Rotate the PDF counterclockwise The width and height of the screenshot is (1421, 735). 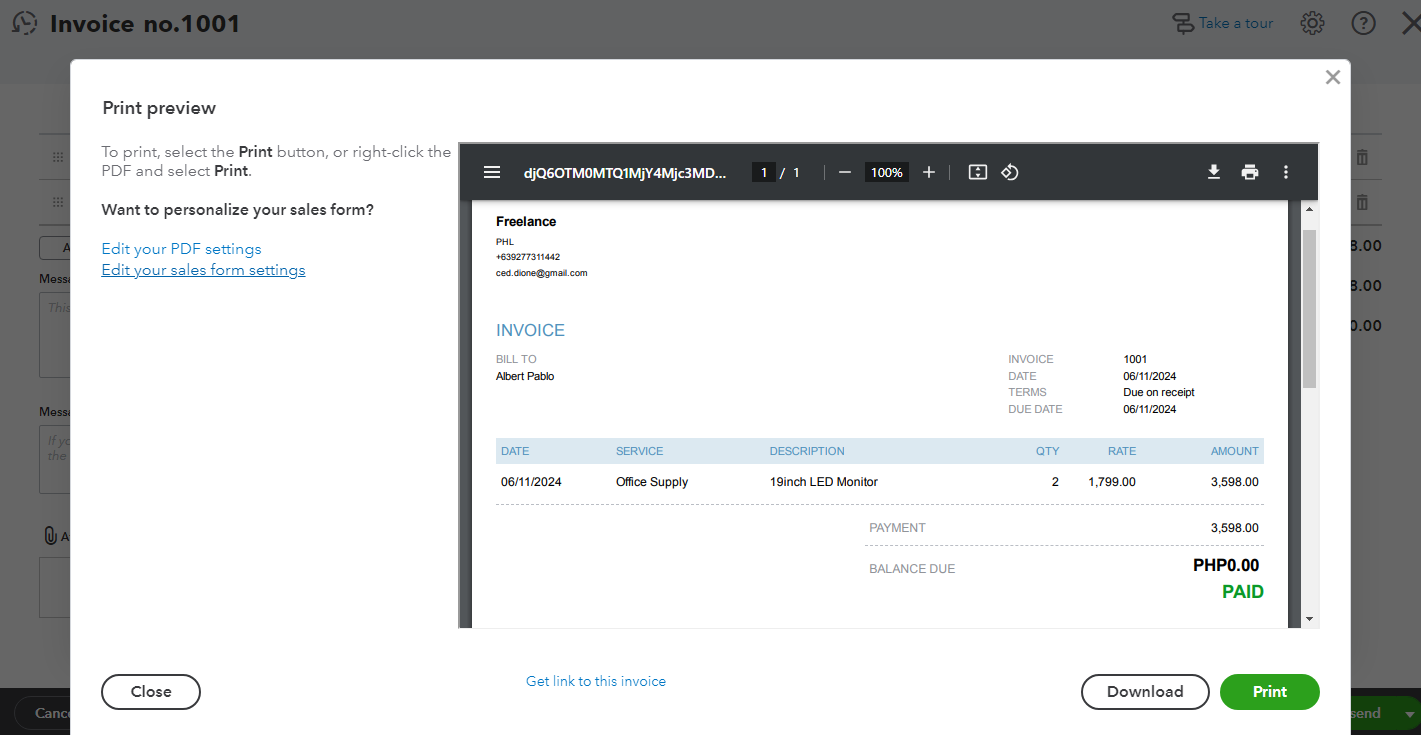point(1009,172)
